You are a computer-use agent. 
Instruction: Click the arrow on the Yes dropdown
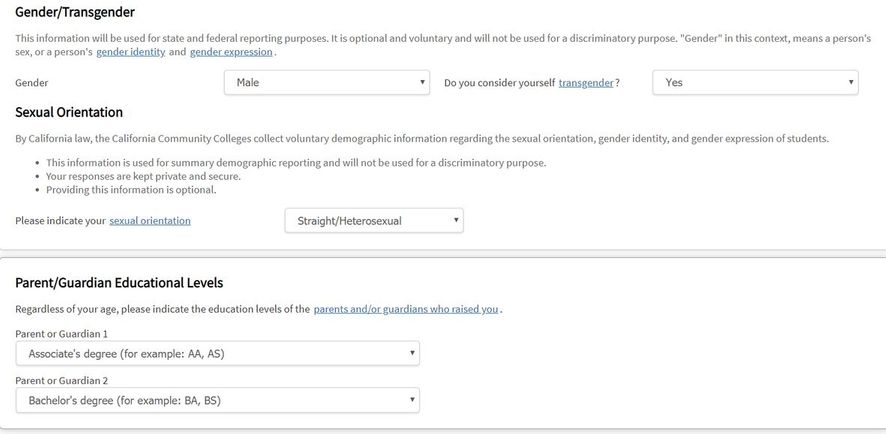pos(850,83)
